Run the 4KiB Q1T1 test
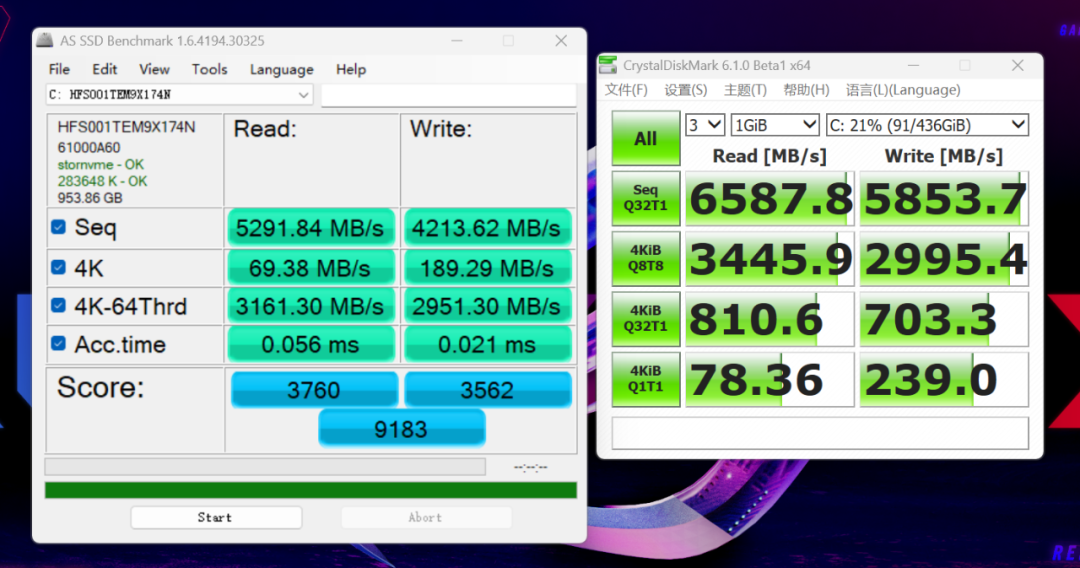 [645, 379]
